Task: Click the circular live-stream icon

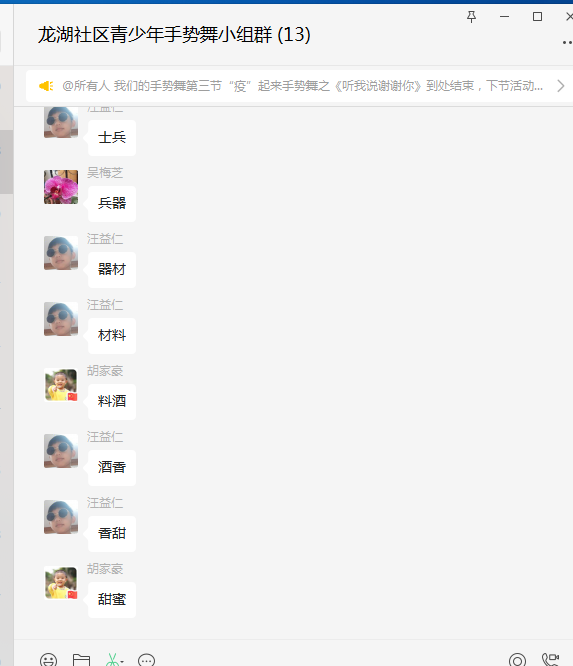Action: [x=517, y=660]
